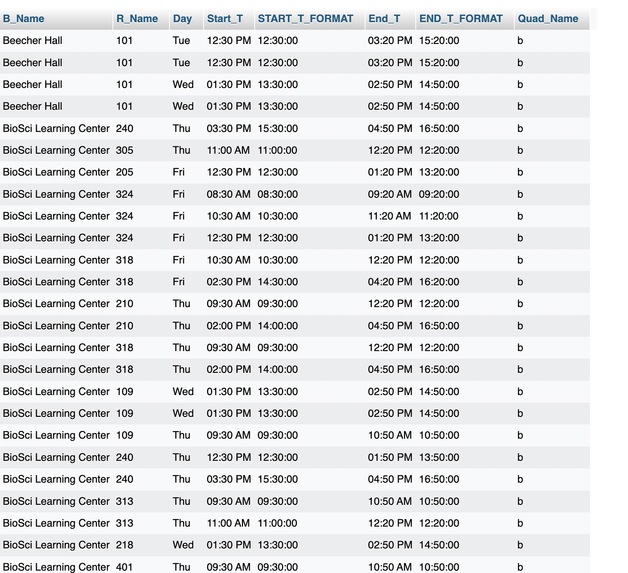Sort results by the Start_T header
The image size is (628, 573).
225,19
